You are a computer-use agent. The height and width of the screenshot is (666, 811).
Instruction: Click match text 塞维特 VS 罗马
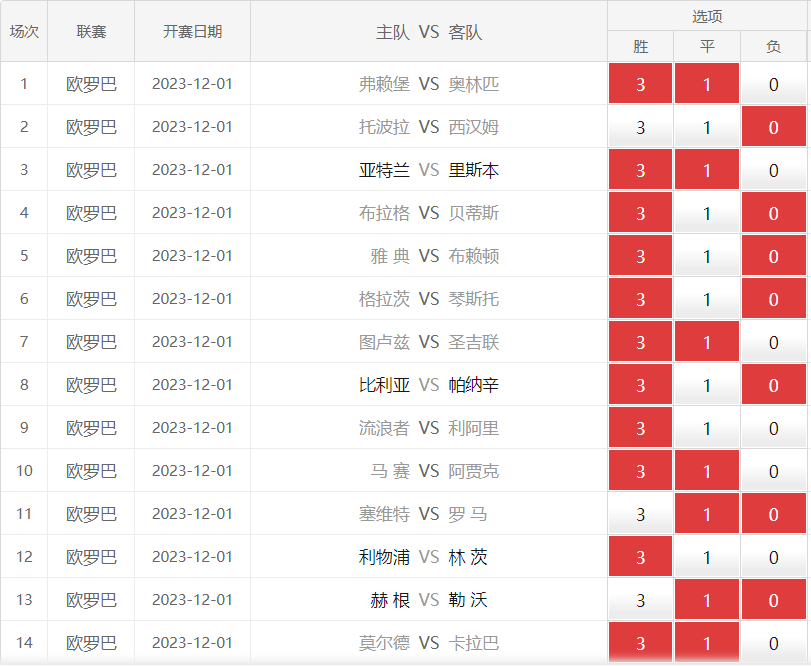click(423, 514)
